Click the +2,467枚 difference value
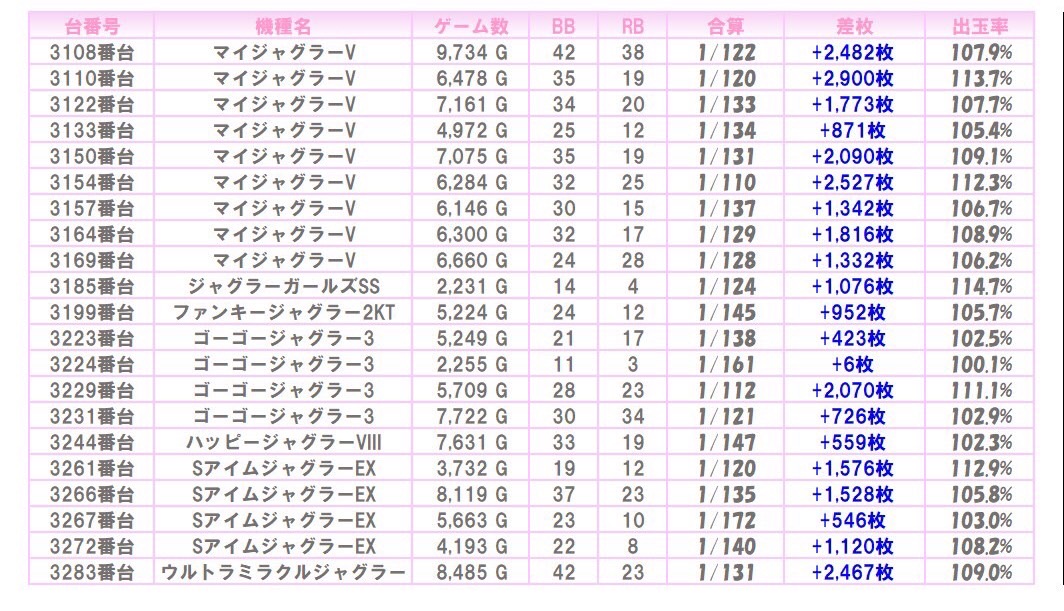Viewport: 1064px width, 611px height. (852, 572)
